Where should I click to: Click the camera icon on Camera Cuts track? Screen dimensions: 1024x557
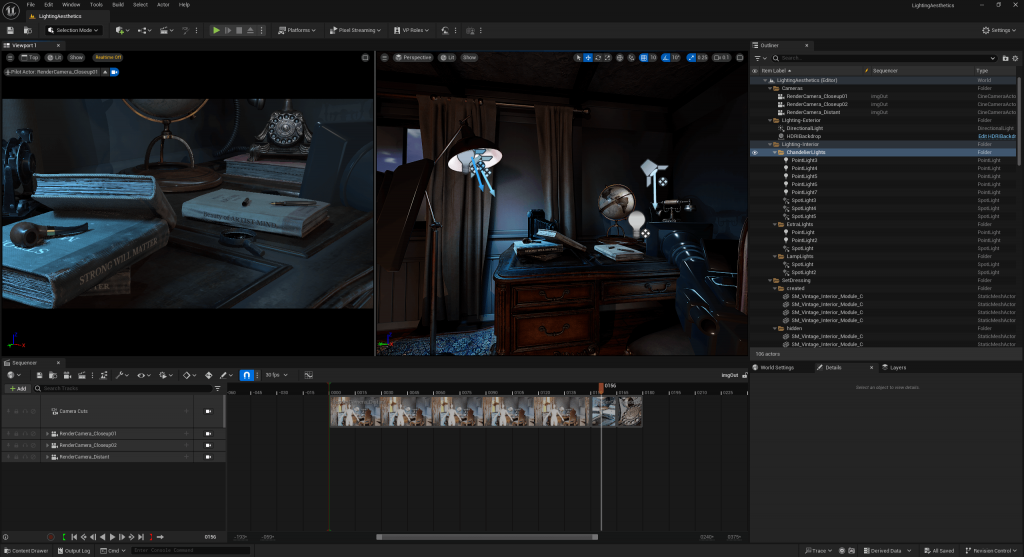coord(208,411)
